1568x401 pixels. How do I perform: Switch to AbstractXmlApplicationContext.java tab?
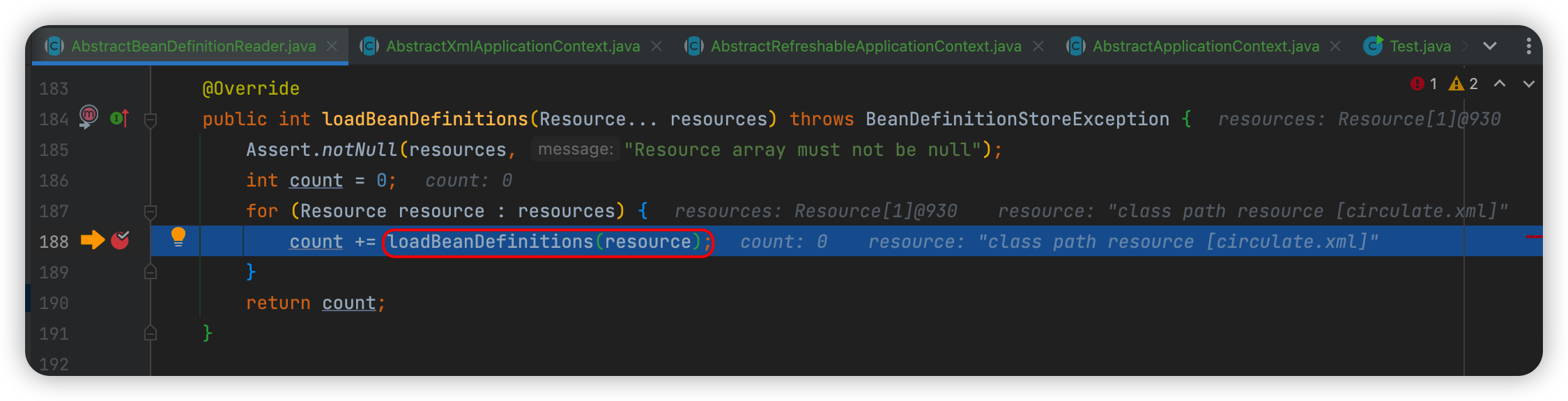click(x=512, y=46)
